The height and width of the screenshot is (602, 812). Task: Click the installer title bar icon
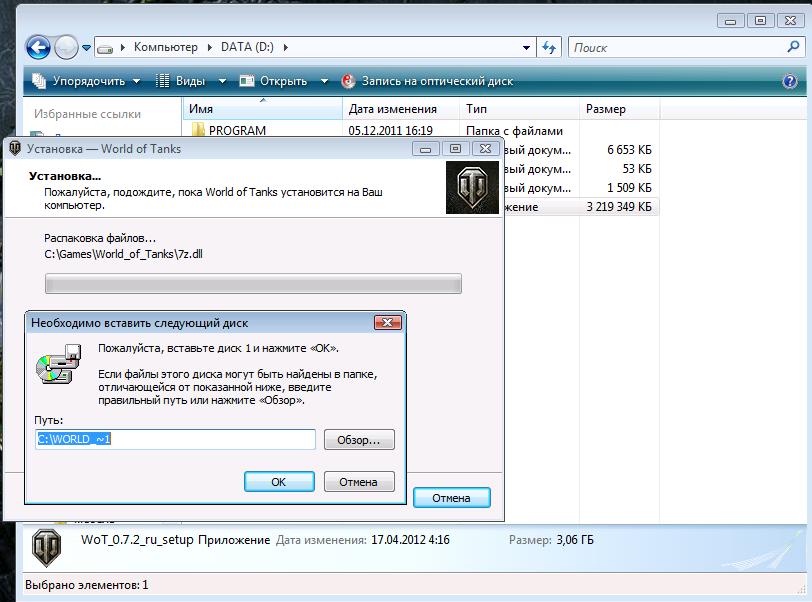pyautogui.click(x=15, y=148)
